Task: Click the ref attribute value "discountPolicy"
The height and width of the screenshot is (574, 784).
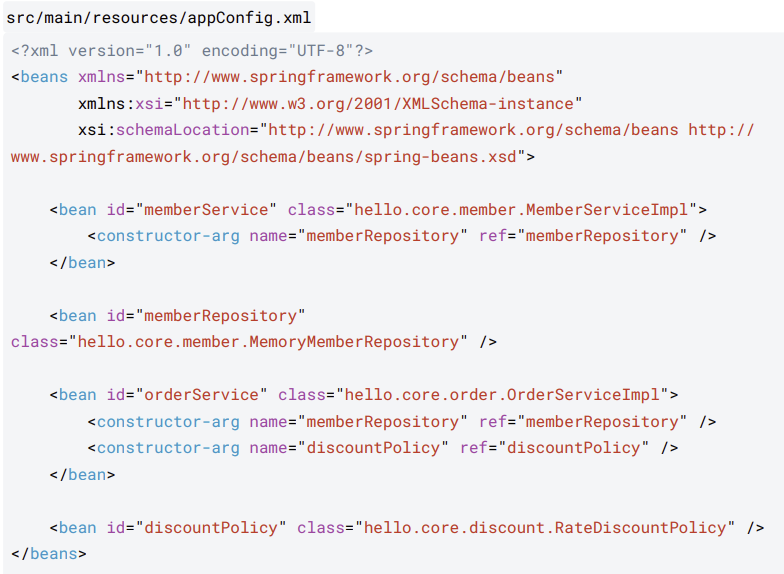Action: coord(574,448)
